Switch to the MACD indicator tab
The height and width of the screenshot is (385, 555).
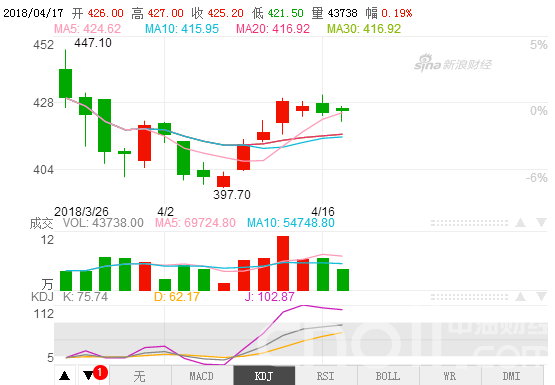click(202, 376)
